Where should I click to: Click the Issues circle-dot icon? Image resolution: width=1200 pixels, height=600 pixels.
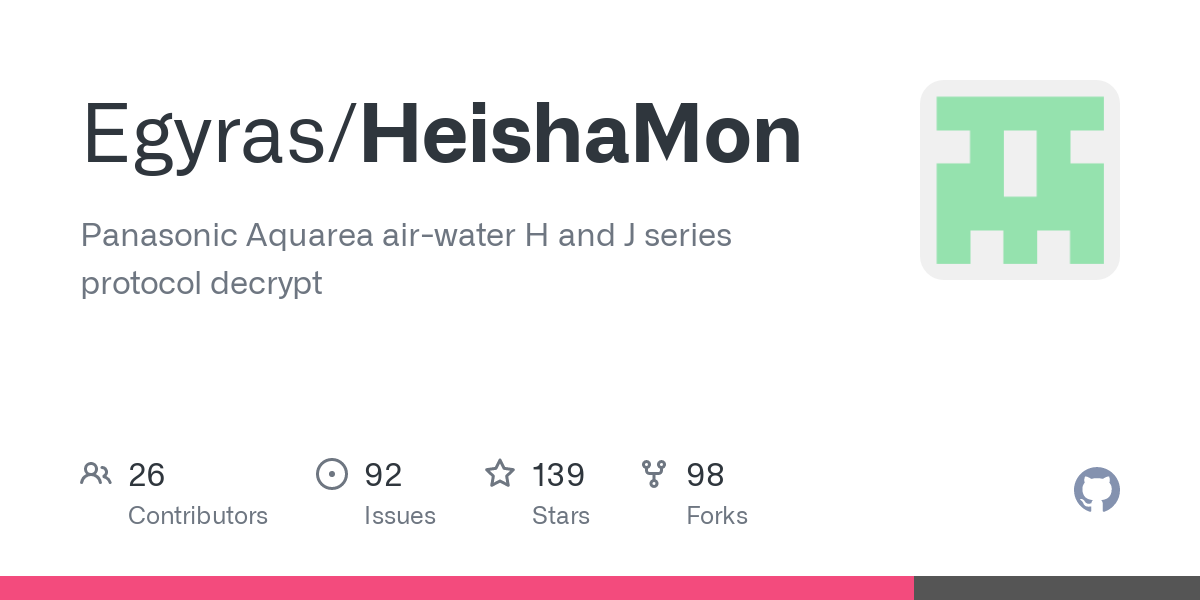pos(331,474)
